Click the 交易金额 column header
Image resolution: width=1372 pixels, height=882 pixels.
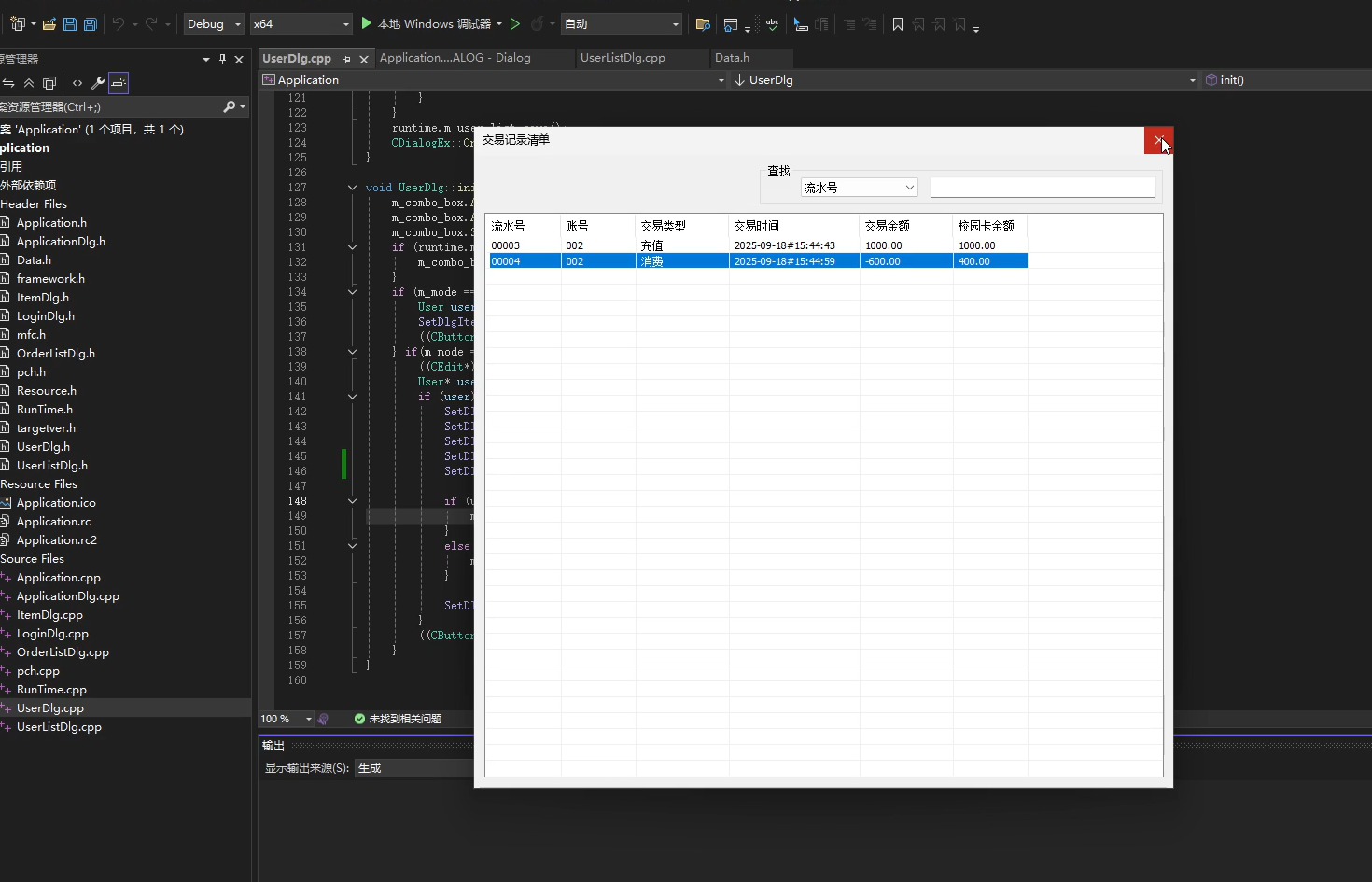[906, 226]
